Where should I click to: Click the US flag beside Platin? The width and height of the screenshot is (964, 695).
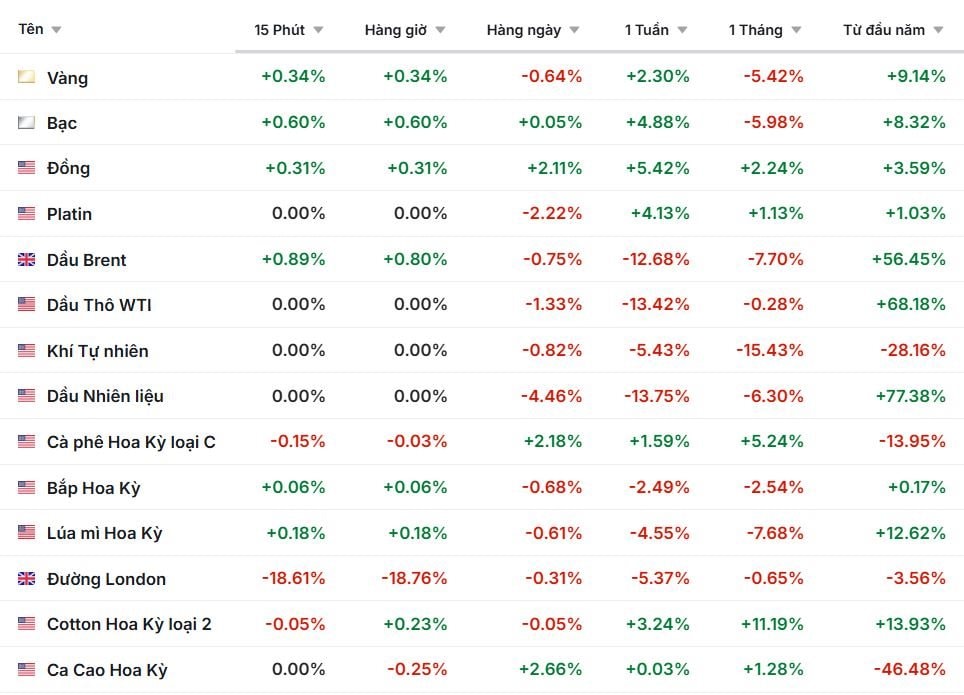[27, 214]
